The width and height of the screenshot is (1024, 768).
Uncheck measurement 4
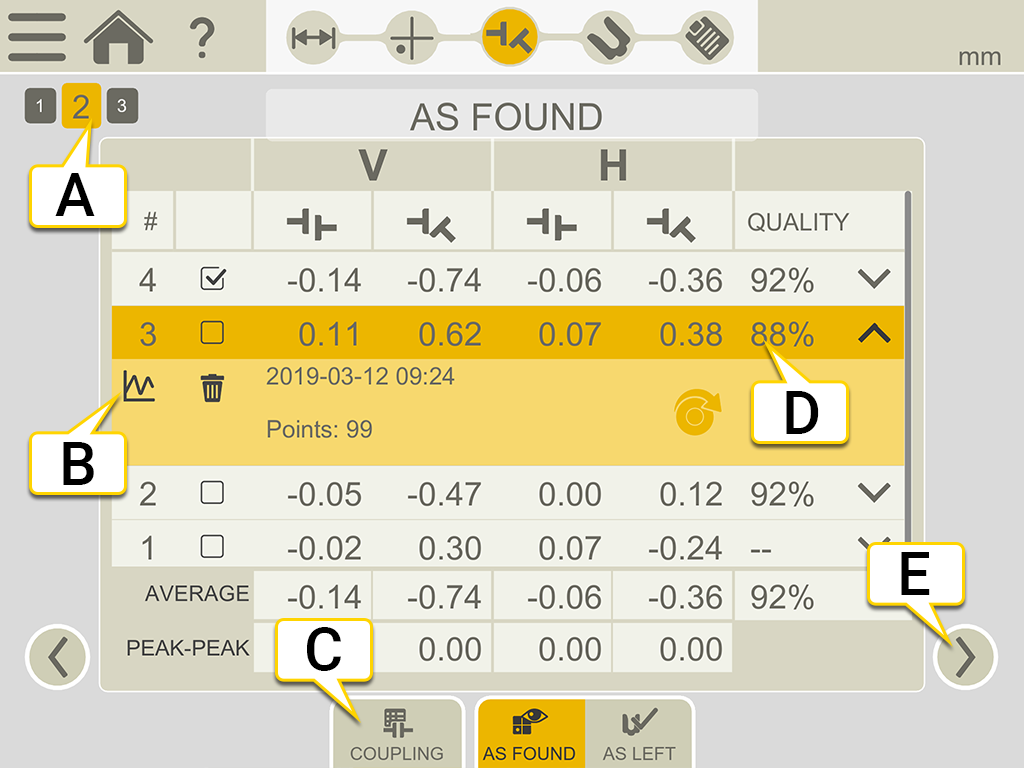(x=213, y=280)
